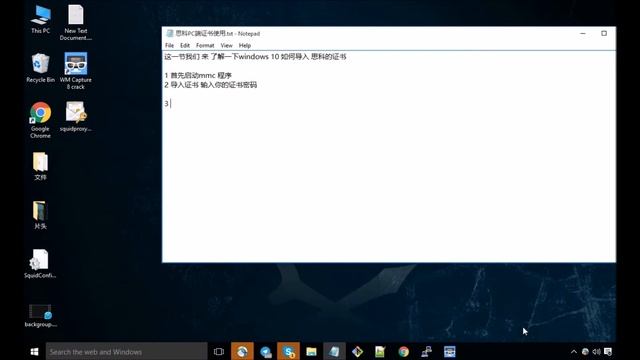Open the network status tray icon
The height and width of the screenshot is (360, 640).
tap(585, 351)
